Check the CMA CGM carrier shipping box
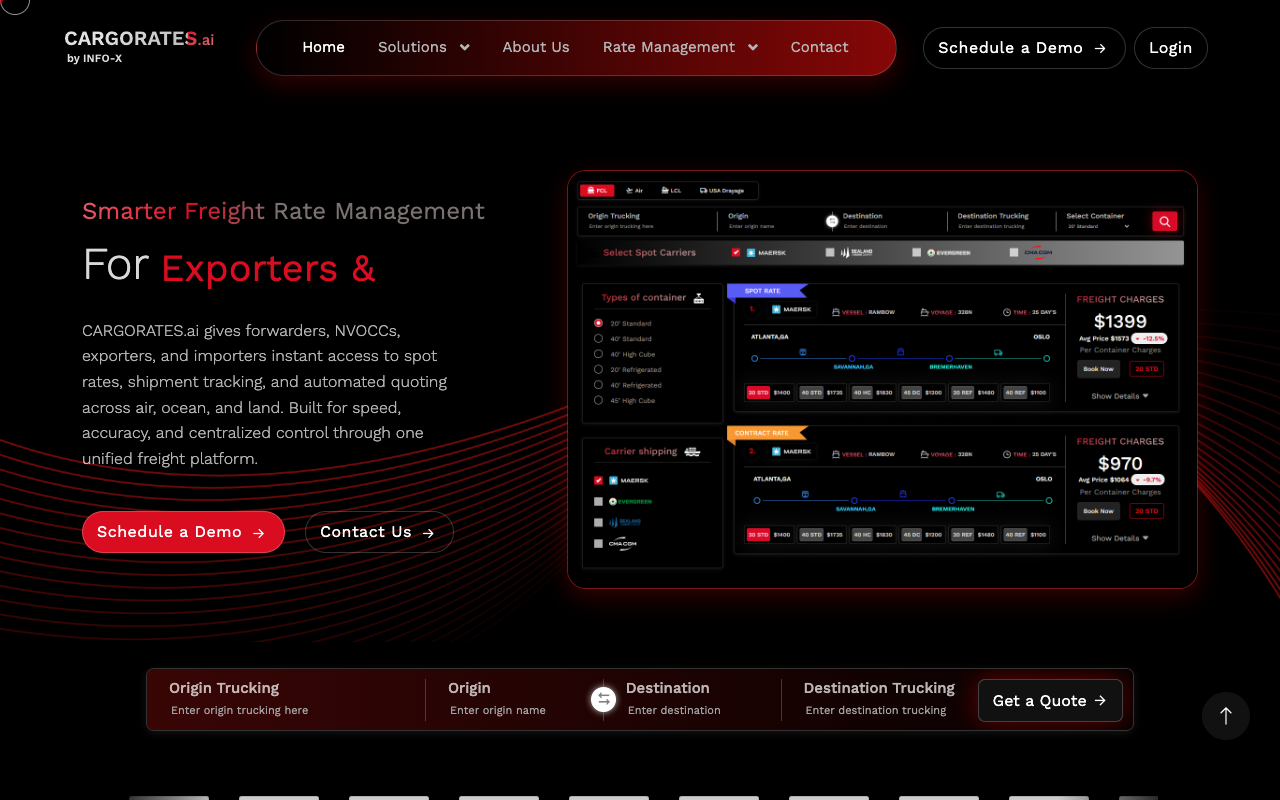Viewport: 1280px width, 800px height. pos(597,544)
